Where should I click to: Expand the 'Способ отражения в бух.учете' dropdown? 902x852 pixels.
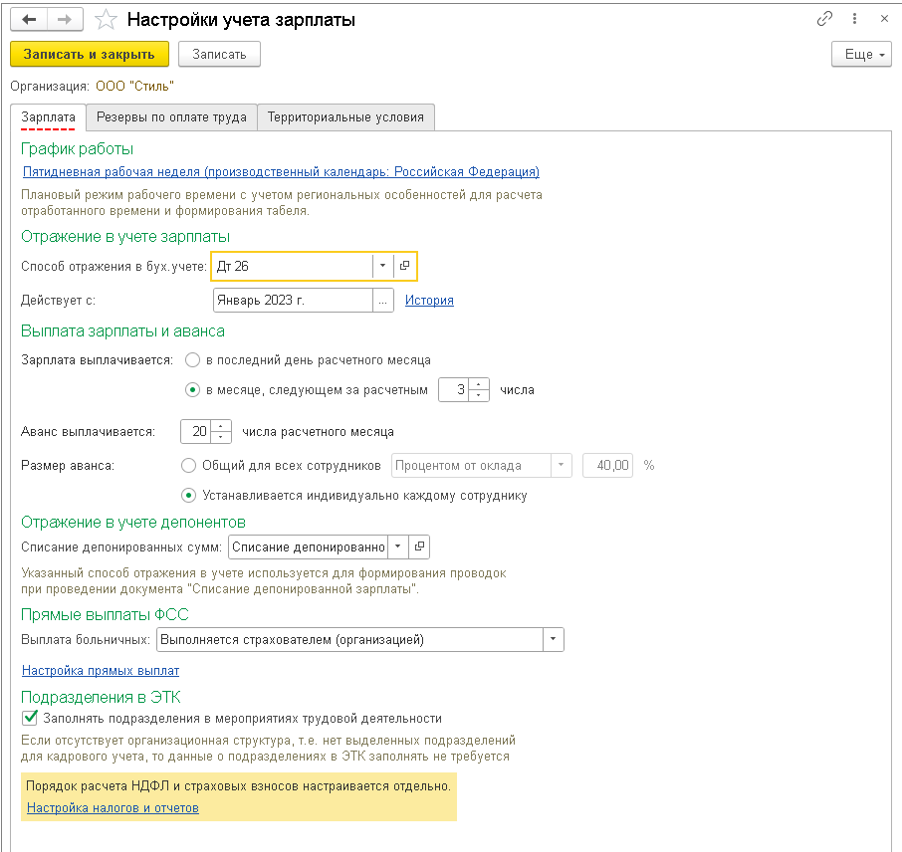click(382, 266)
